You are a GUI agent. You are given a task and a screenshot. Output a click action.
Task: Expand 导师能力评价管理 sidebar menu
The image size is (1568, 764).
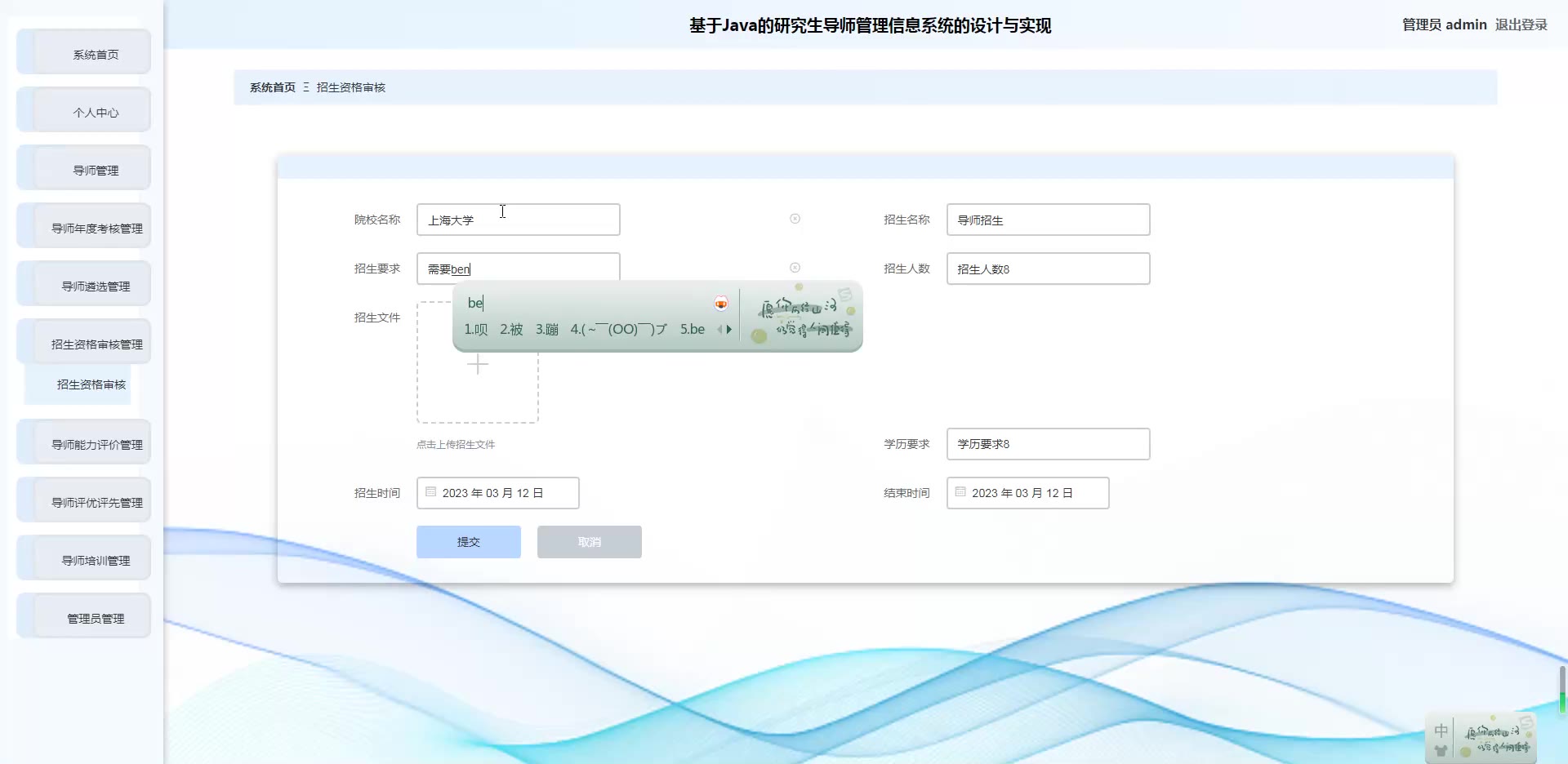tap(84, 442)
